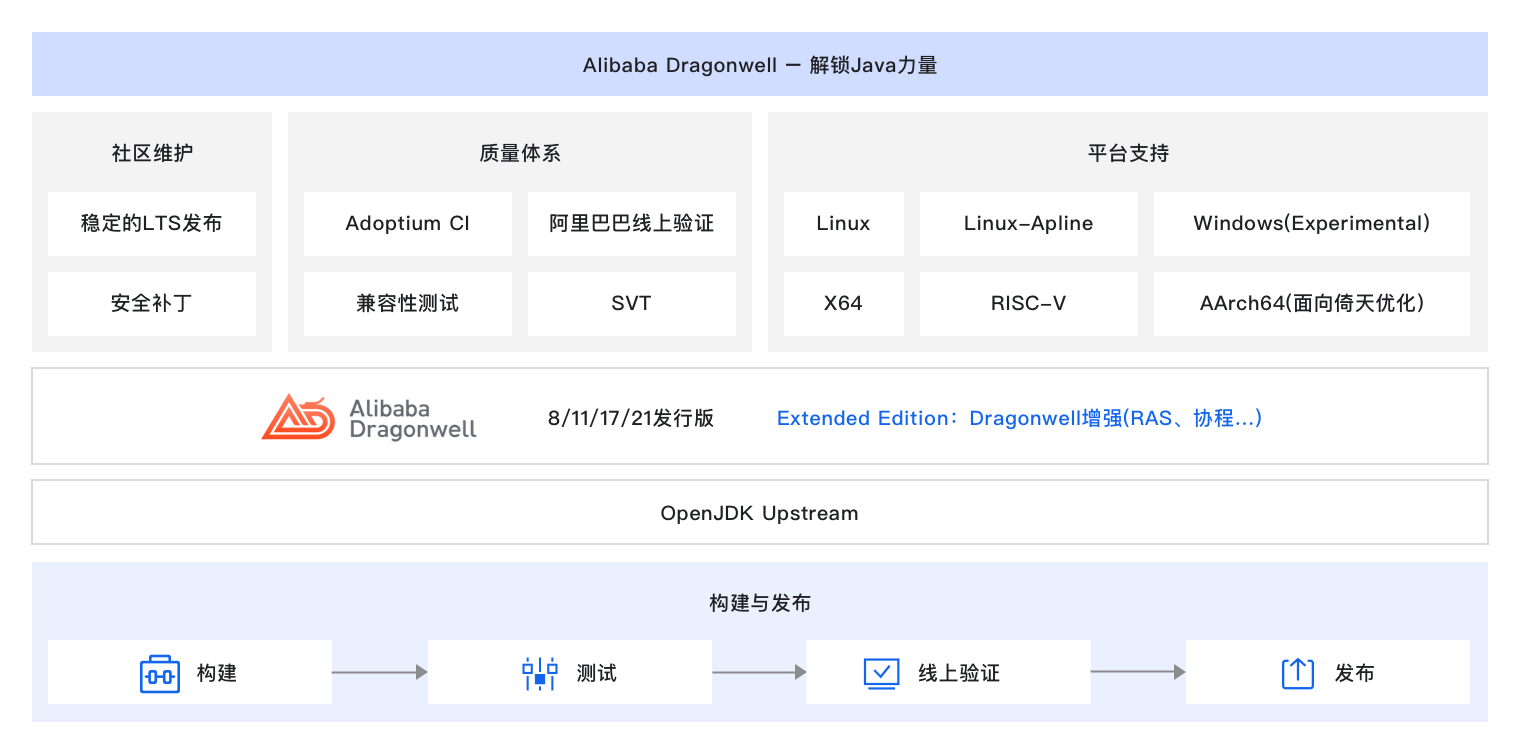1520x752 pixels.
Task: Select the 稳定的LTS发布 box
Action: [x=152, y=224]
